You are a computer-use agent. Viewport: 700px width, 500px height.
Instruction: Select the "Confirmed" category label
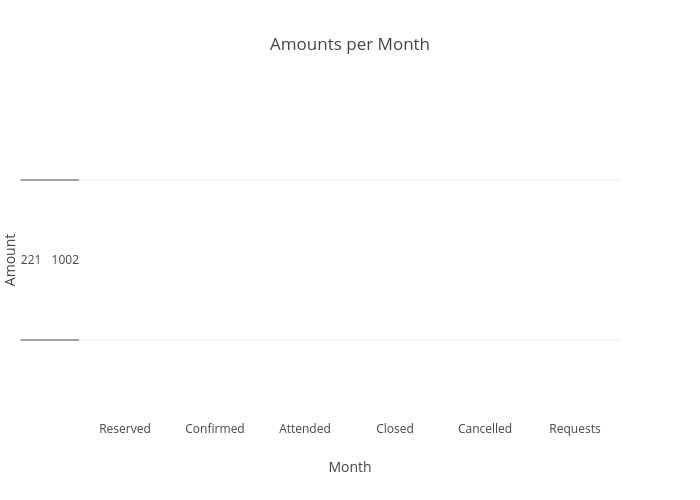tap(214, 429)
